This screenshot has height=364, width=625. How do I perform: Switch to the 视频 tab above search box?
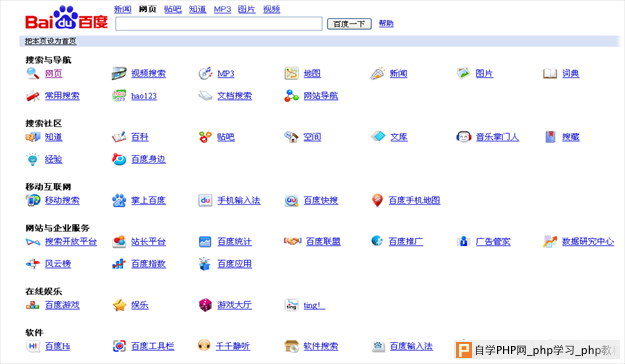(271, 9)
